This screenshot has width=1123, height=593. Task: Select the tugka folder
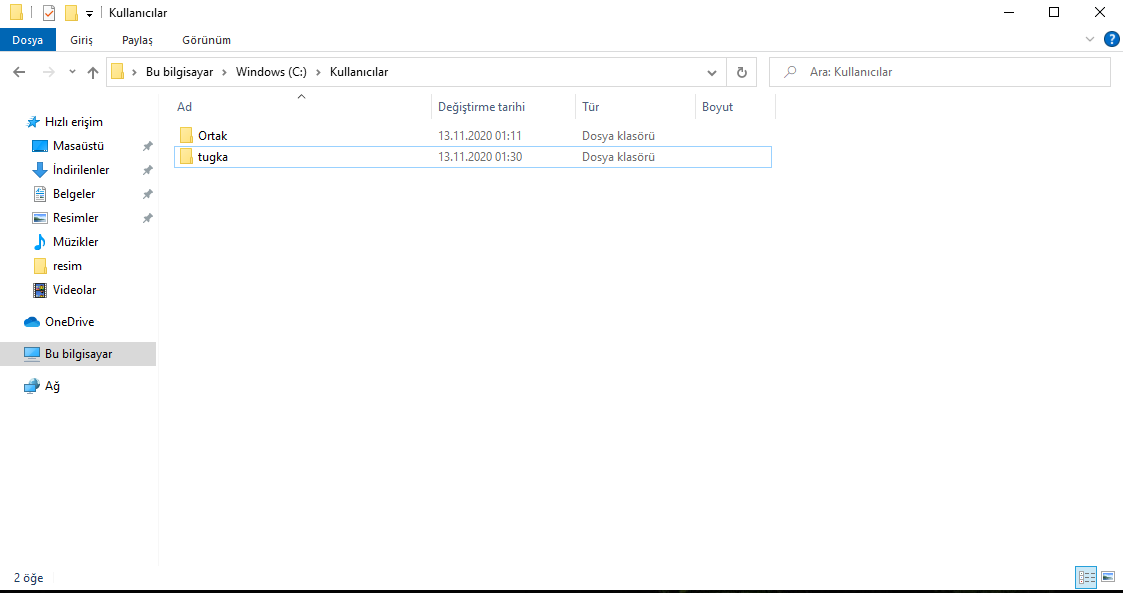[473, 157]
